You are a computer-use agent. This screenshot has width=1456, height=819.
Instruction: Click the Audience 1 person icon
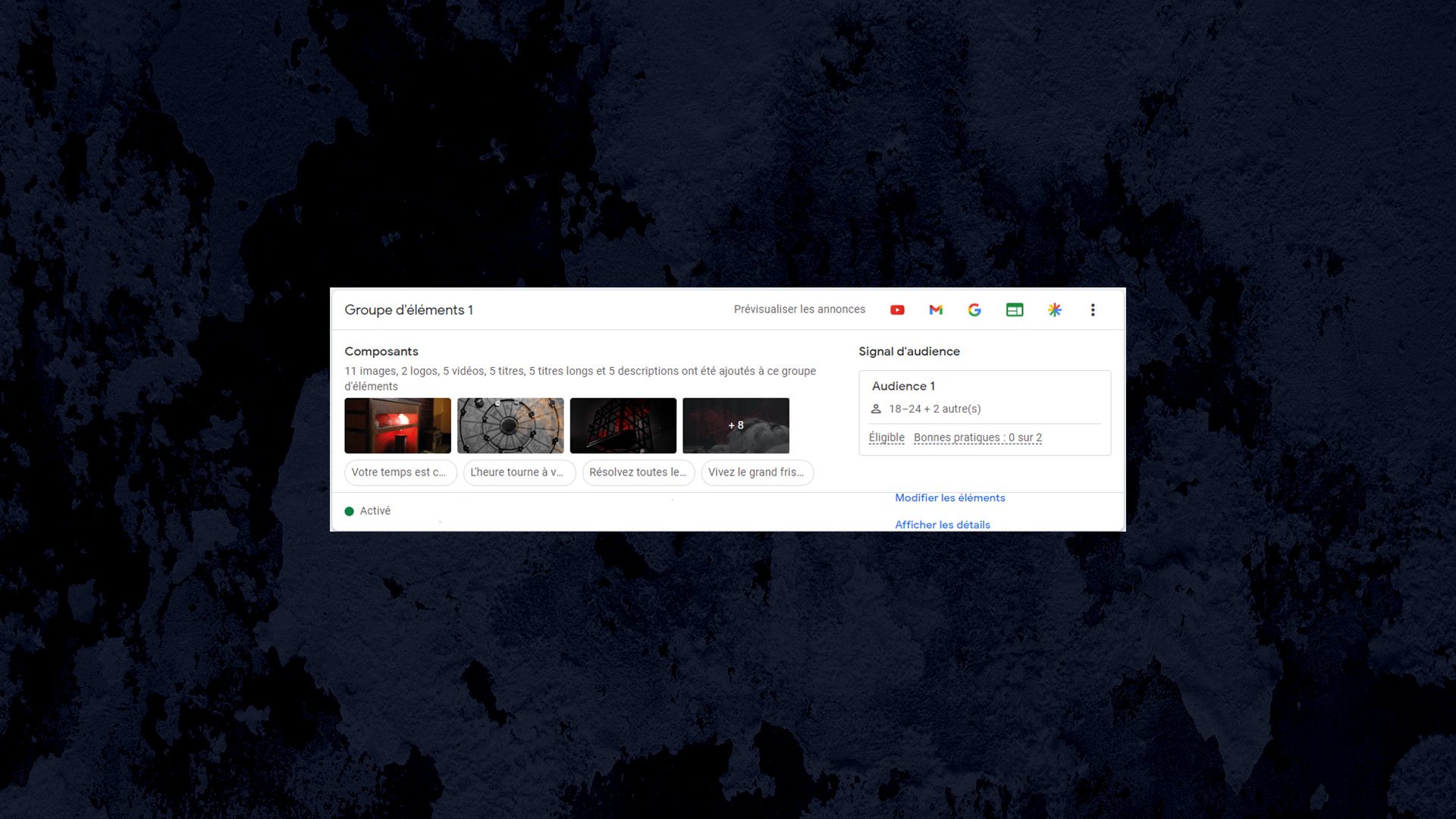876,409
